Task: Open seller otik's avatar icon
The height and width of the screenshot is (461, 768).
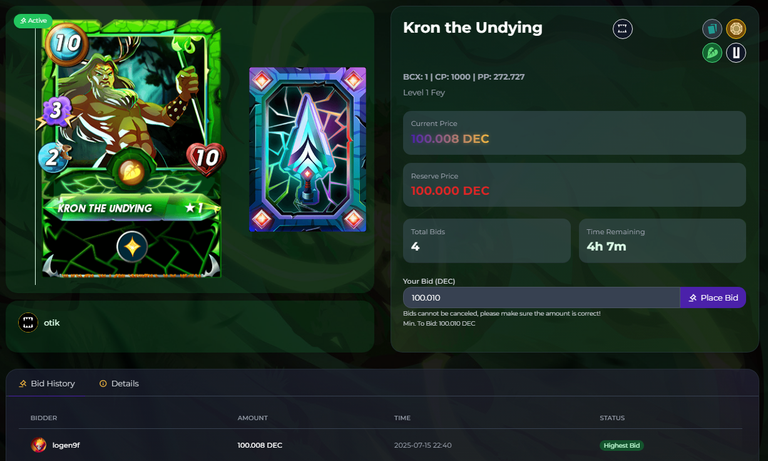Action: pyautogui.click(x=28, y=322)
